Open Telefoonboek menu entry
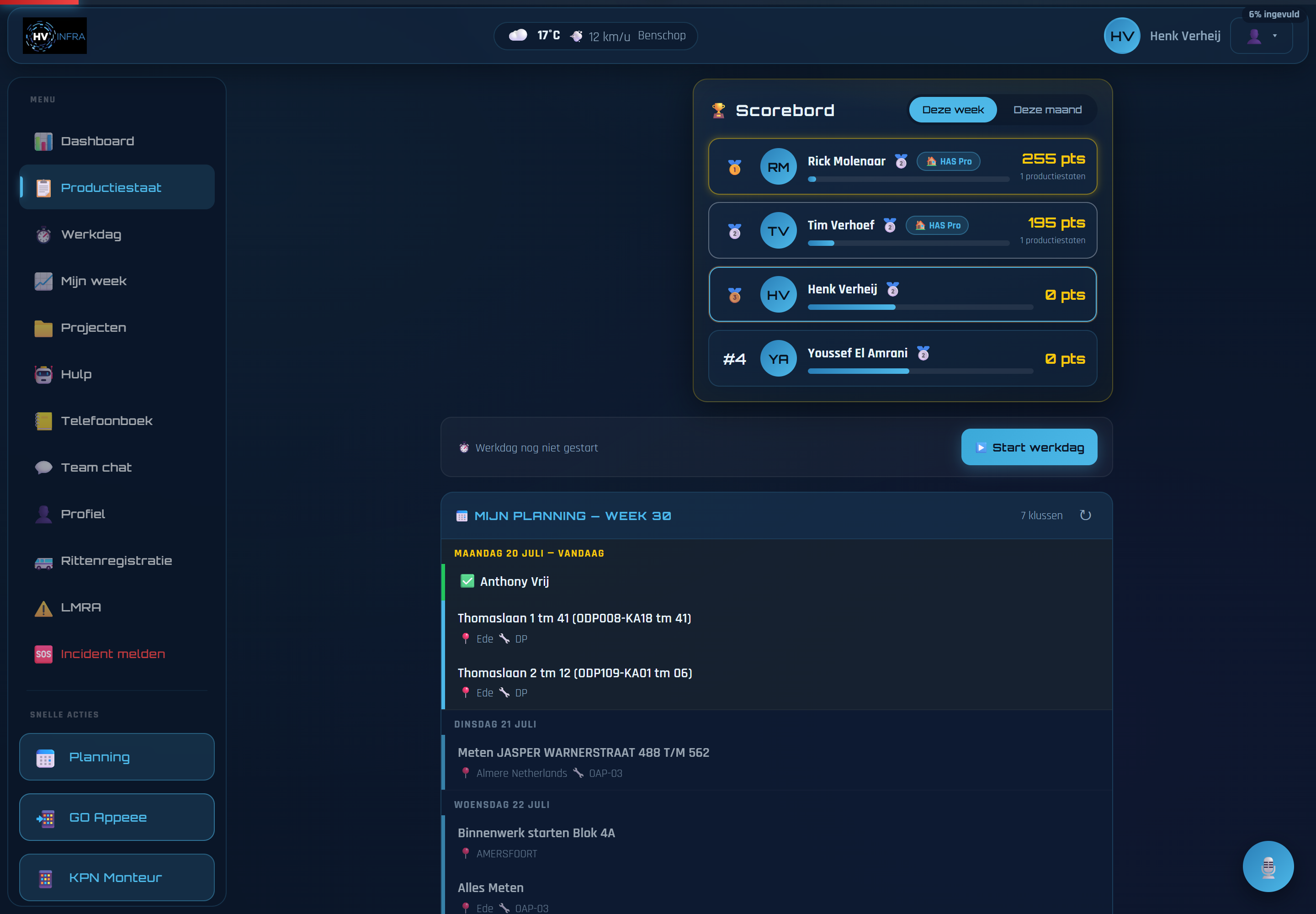Screen dimensions: 1316x914 tap(117, 421)
